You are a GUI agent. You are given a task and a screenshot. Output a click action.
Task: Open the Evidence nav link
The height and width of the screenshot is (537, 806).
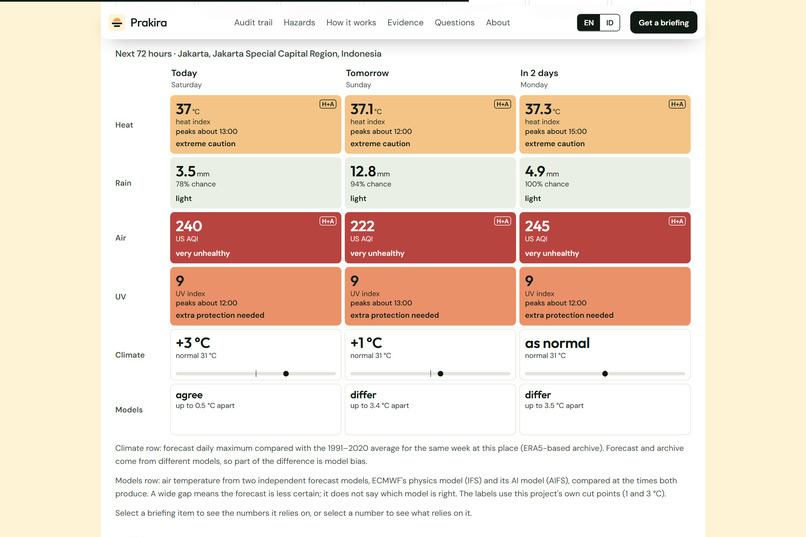click(x=405, y=23)
